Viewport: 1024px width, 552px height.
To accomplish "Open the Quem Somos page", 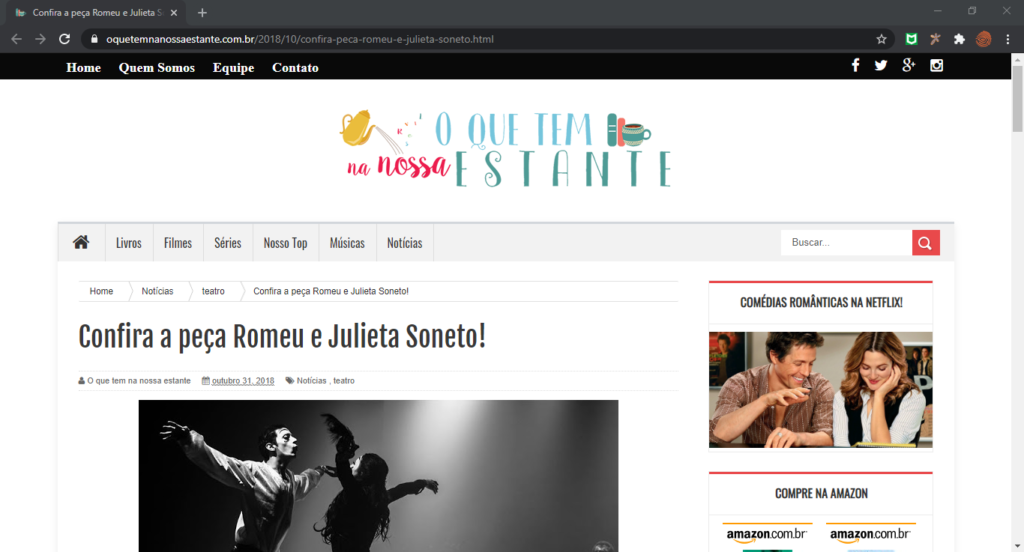I will coord(157,67).
